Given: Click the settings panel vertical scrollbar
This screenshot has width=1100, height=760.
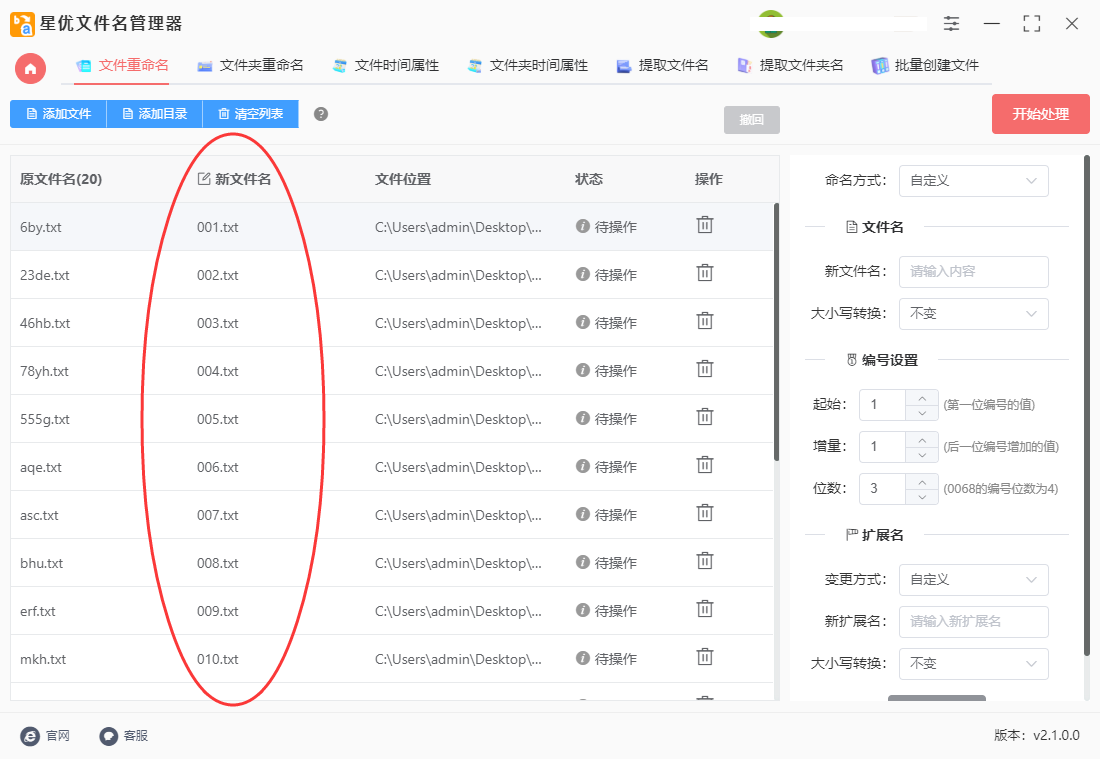Looking at the screenshot, I should point(1087,406).
